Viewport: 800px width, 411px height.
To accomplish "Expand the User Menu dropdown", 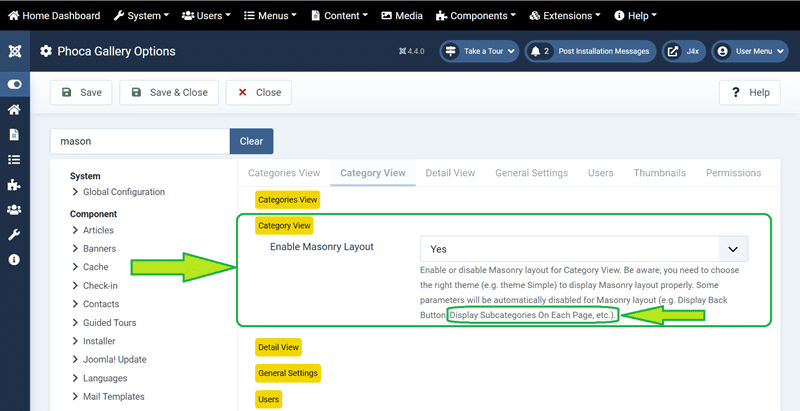I will click(749, 51).
